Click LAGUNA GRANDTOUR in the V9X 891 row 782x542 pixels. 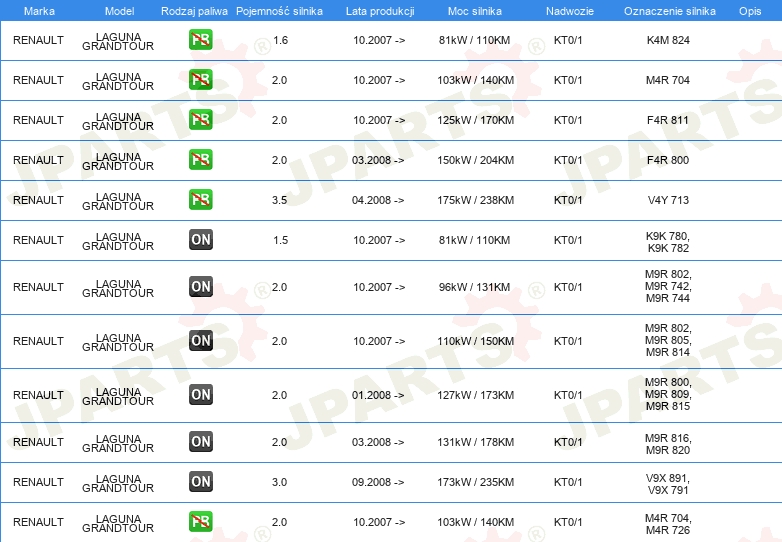(x=118, y=483)
